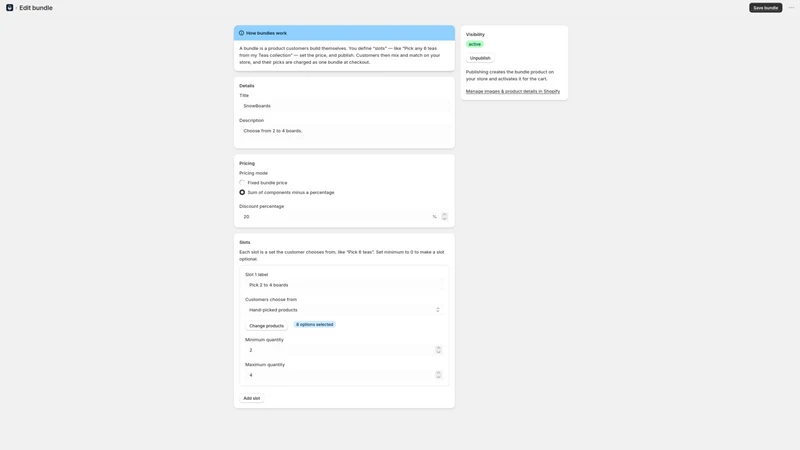This screenshot has width=800, height=450.
Task: Adjust the Maximum quantity stepper arrows
Action: [438, 375]
